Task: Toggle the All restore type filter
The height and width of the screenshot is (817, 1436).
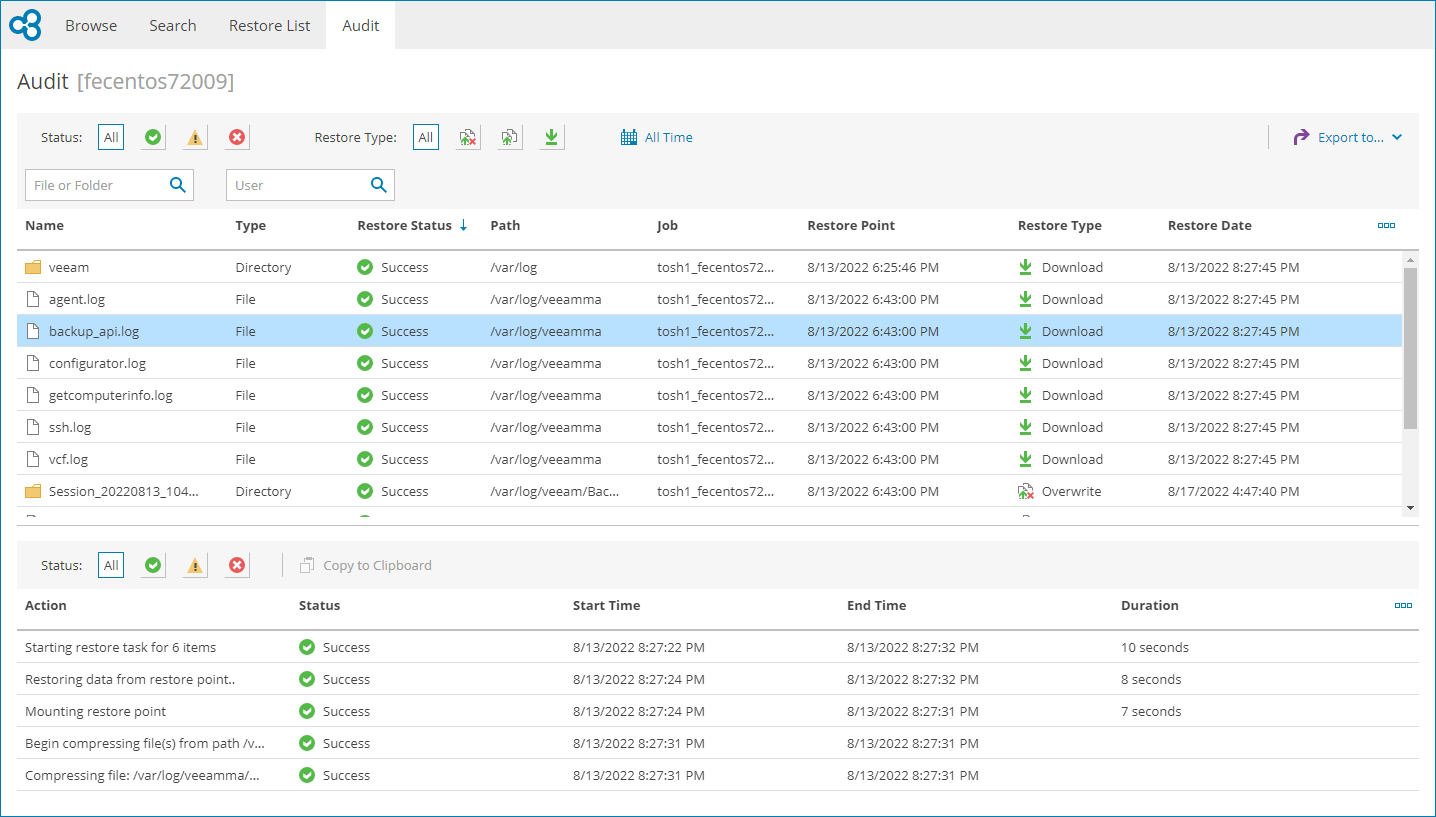Action: [426, 138]
